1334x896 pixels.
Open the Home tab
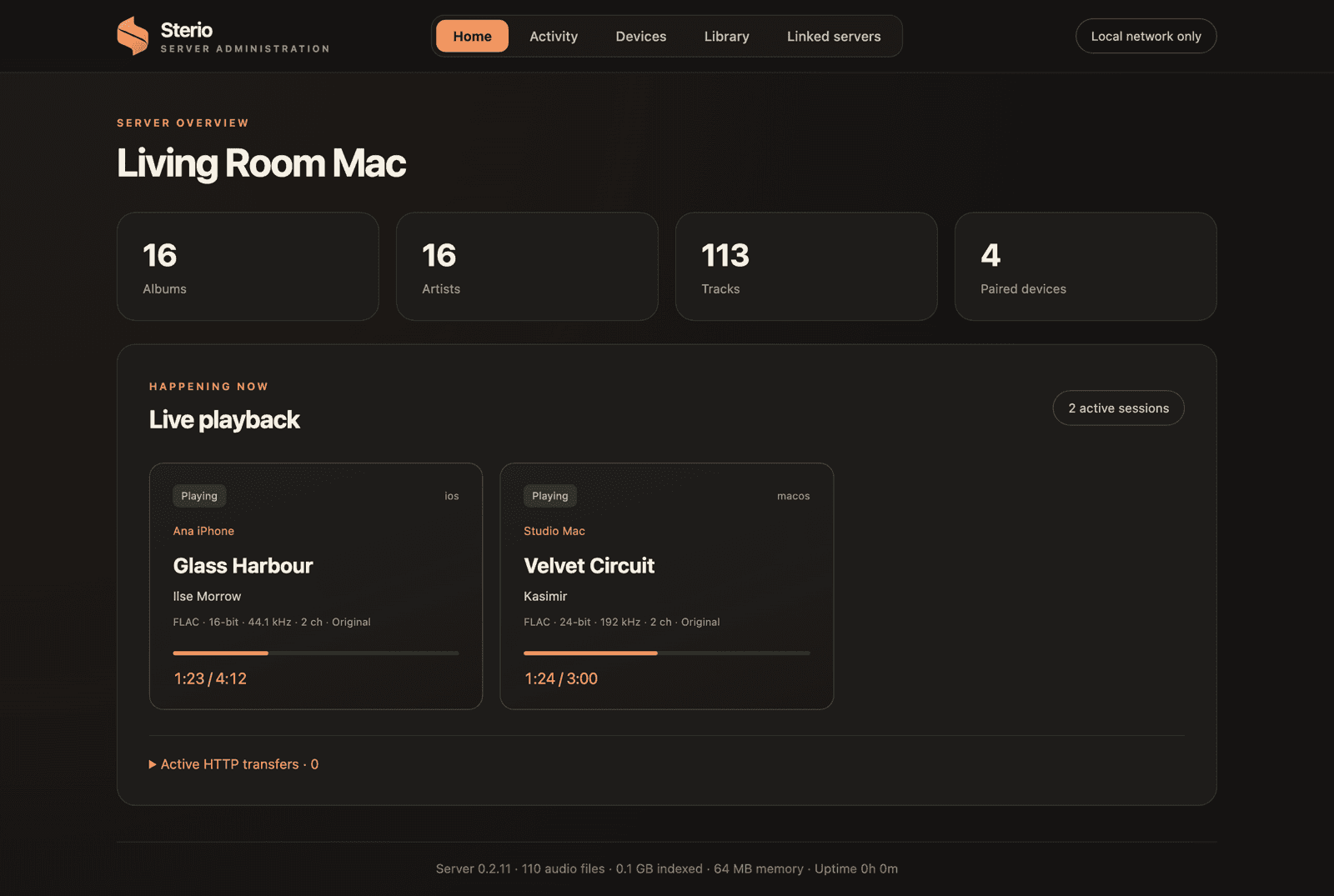coord(472,36)
